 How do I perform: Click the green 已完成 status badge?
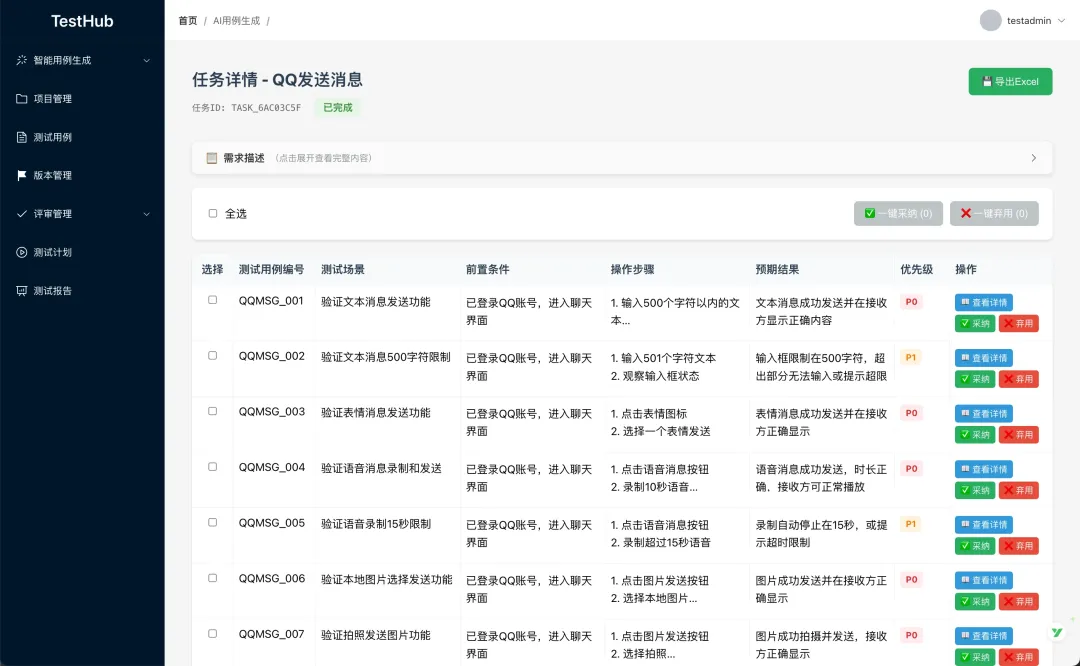coord(337,106)
